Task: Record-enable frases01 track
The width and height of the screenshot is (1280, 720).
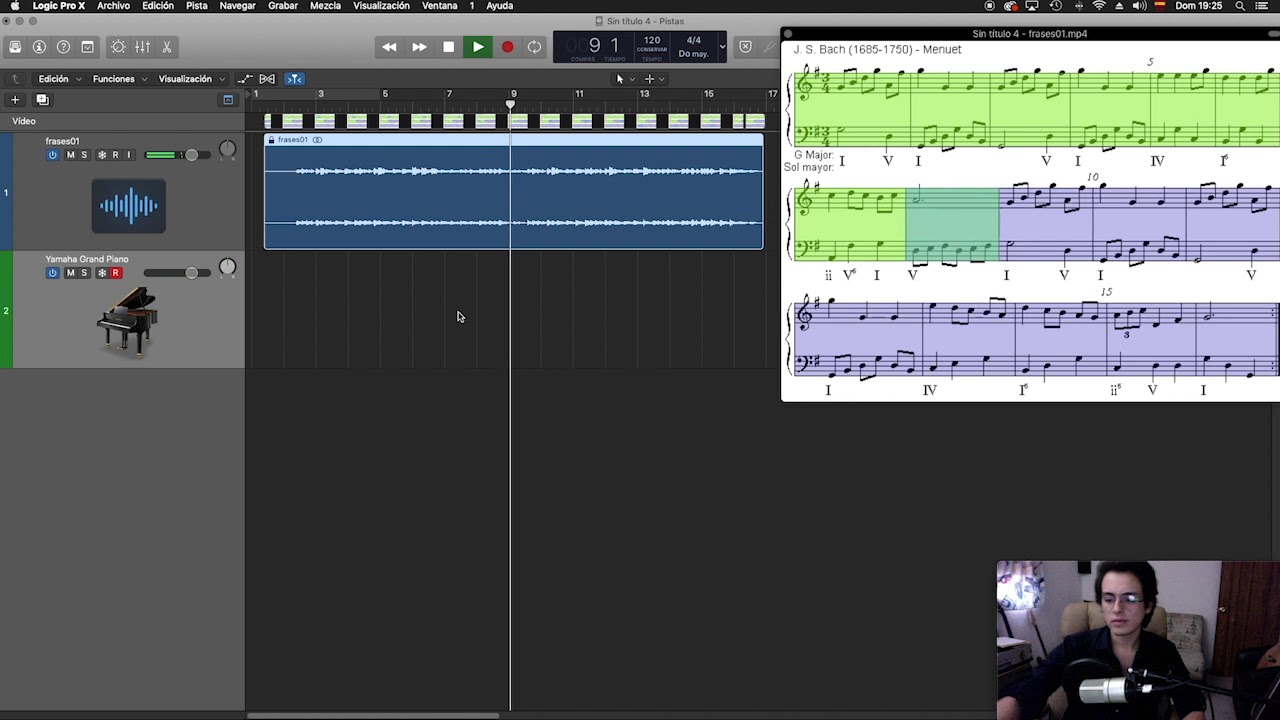Action: click(115, 155)
